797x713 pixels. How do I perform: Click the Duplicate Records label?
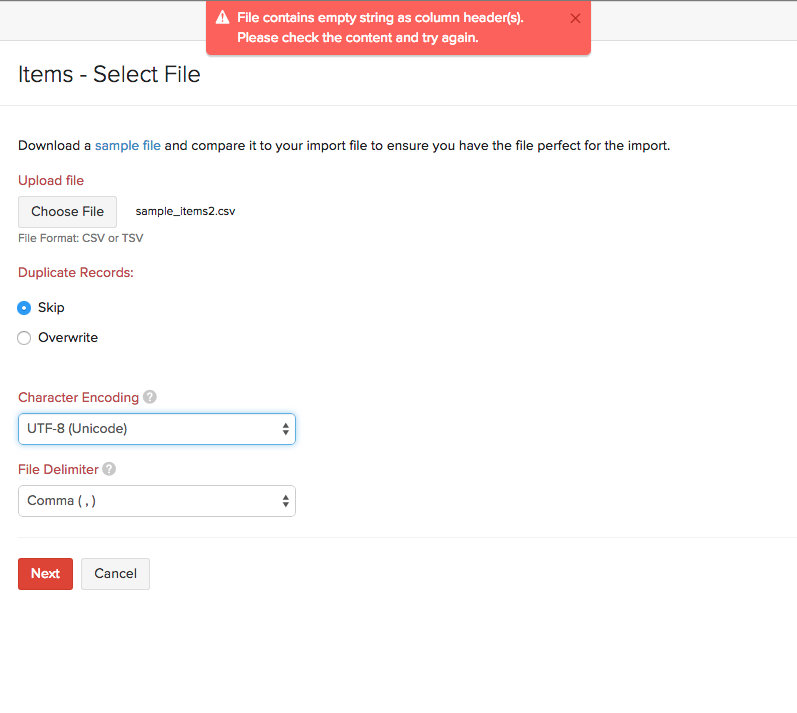coord(76,272)
